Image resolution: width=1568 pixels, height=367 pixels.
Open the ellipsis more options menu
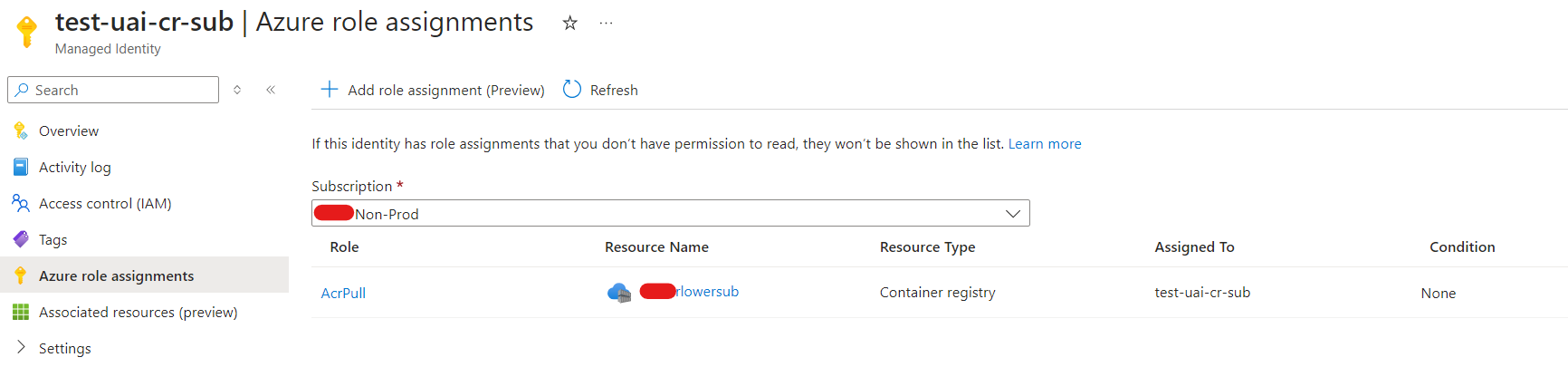607,23
